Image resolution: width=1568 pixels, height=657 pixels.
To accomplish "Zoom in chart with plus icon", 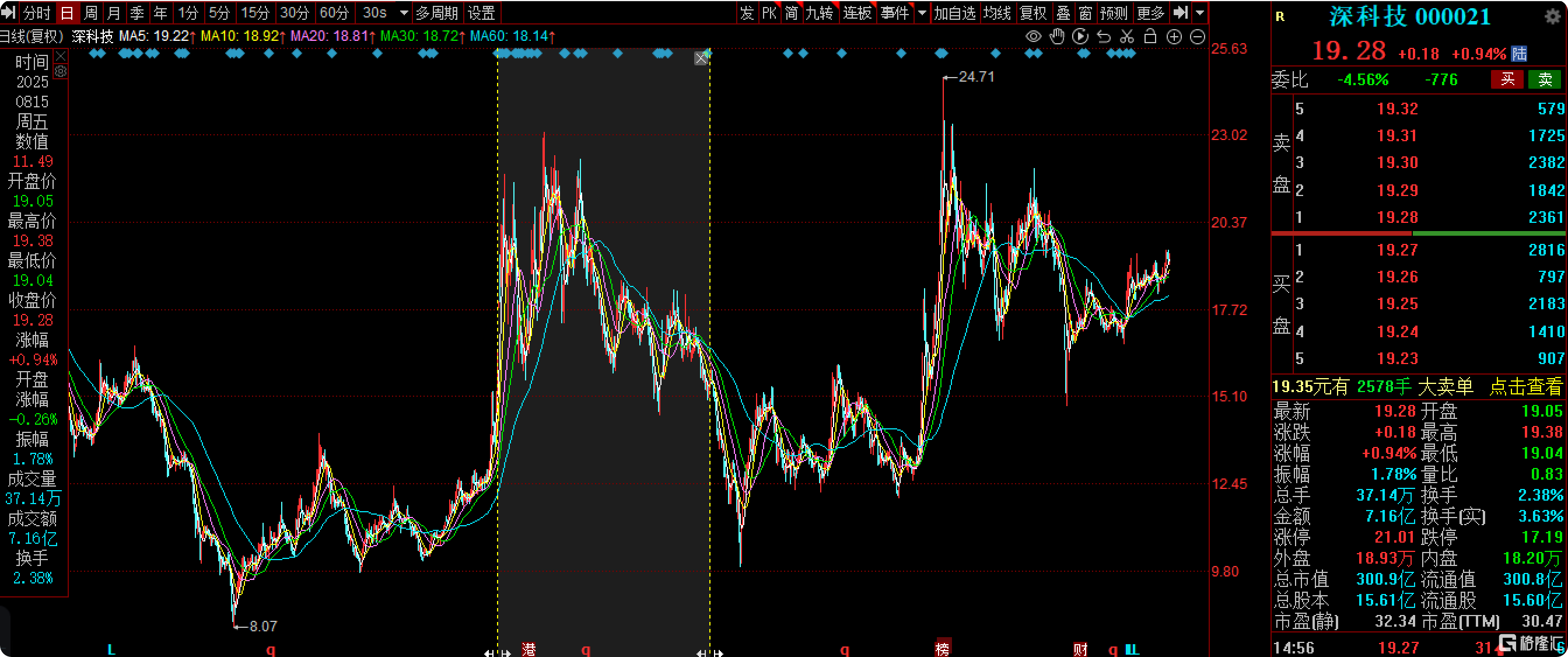I will 1174,37.
